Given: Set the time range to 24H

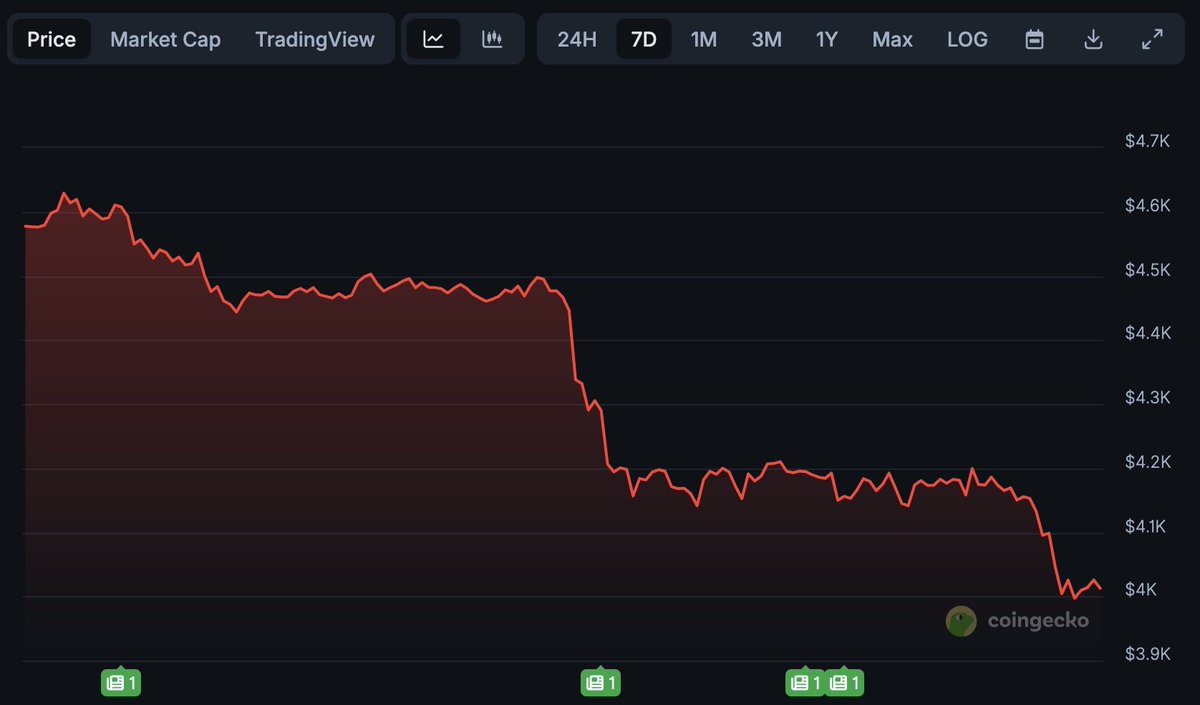Looking at the screenshot, I should (x=577, y=39).
